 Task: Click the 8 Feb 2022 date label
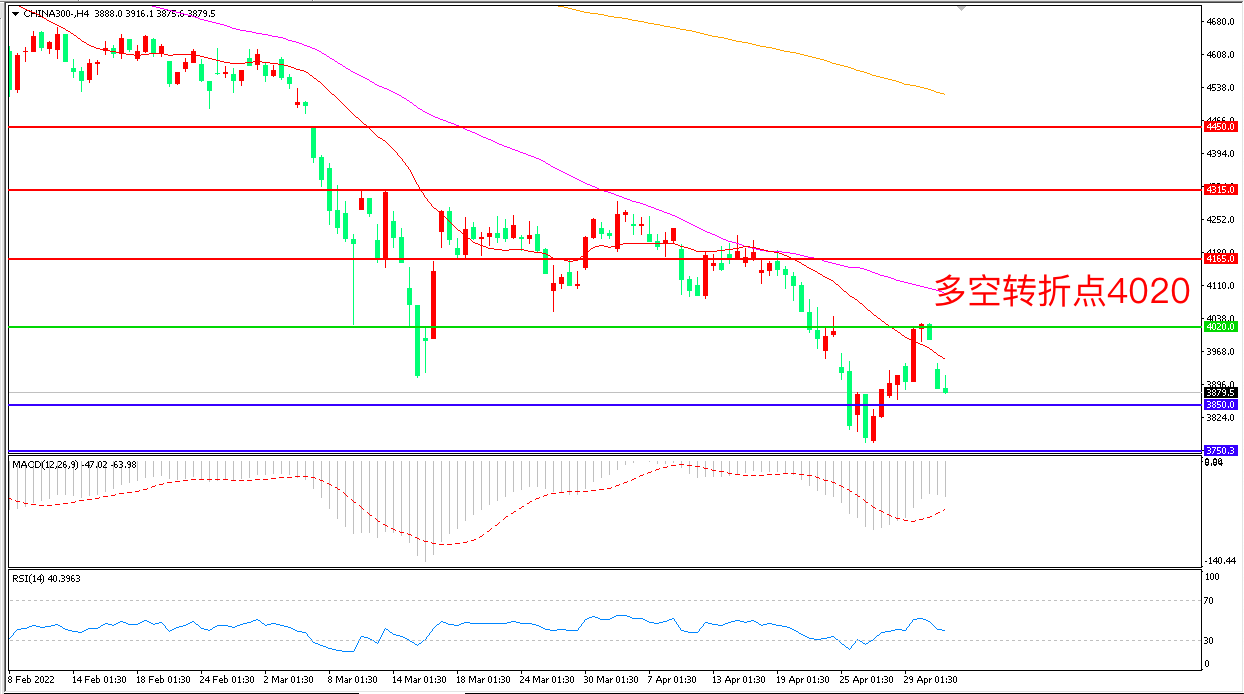[32, 680]
